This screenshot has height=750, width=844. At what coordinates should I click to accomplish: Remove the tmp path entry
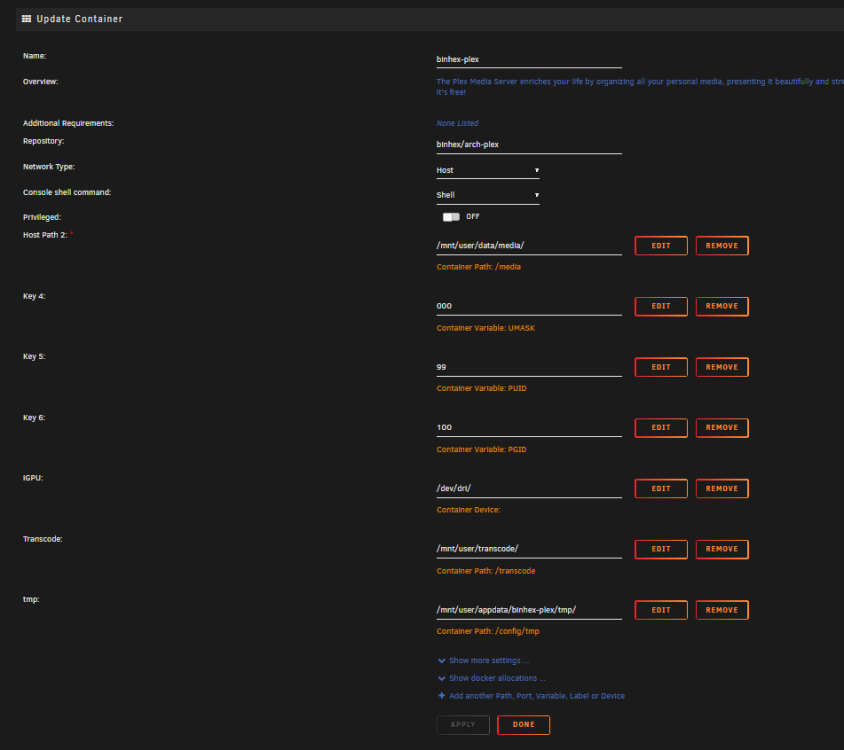pyautogui.click(x=722, y=610)
